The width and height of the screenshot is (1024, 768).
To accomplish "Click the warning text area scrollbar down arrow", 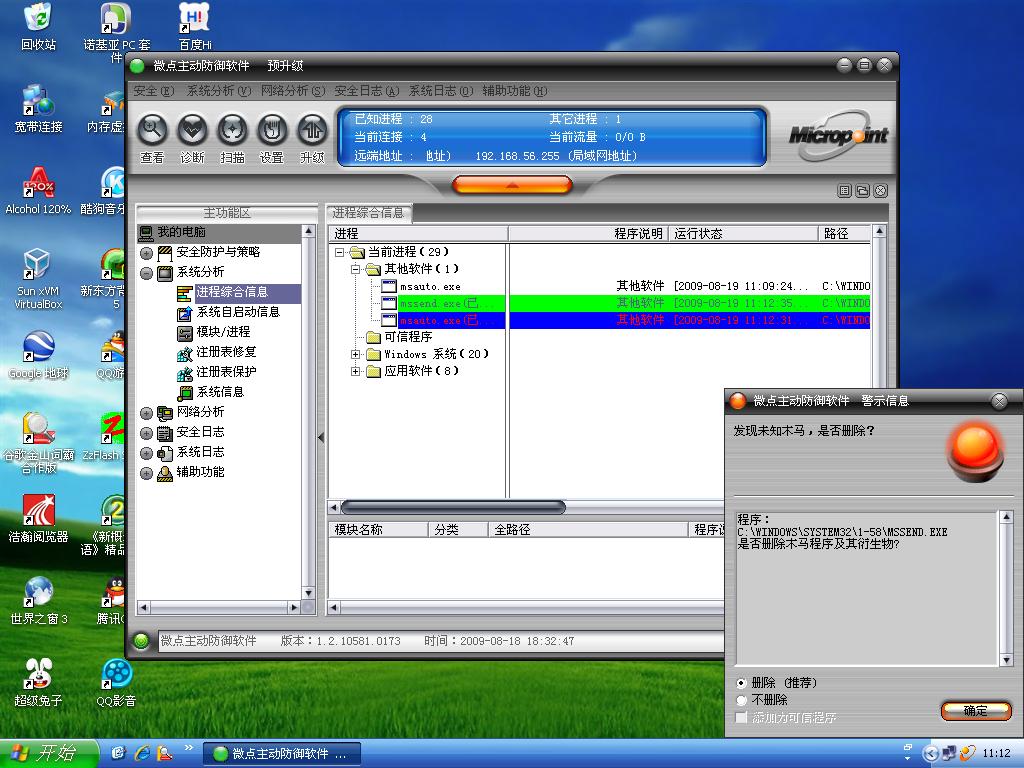I will 1006,660.
